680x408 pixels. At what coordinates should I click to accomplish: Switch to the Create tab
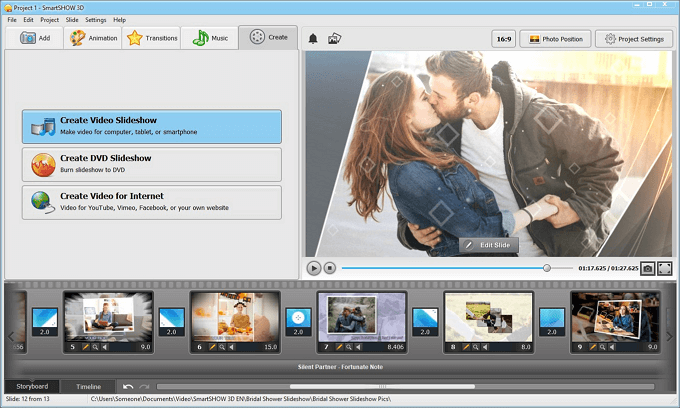(x=268, y=38)
